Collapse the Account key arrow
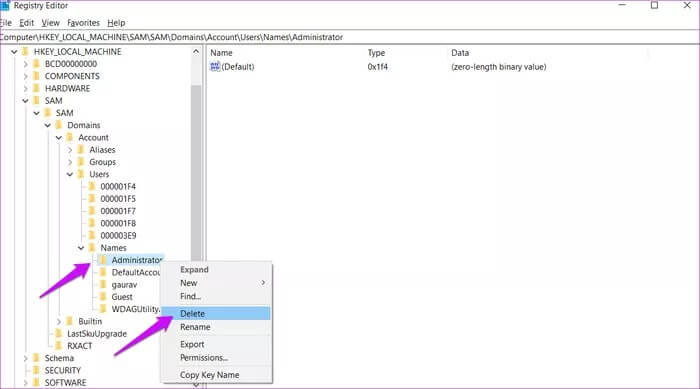 pos(59,138)
